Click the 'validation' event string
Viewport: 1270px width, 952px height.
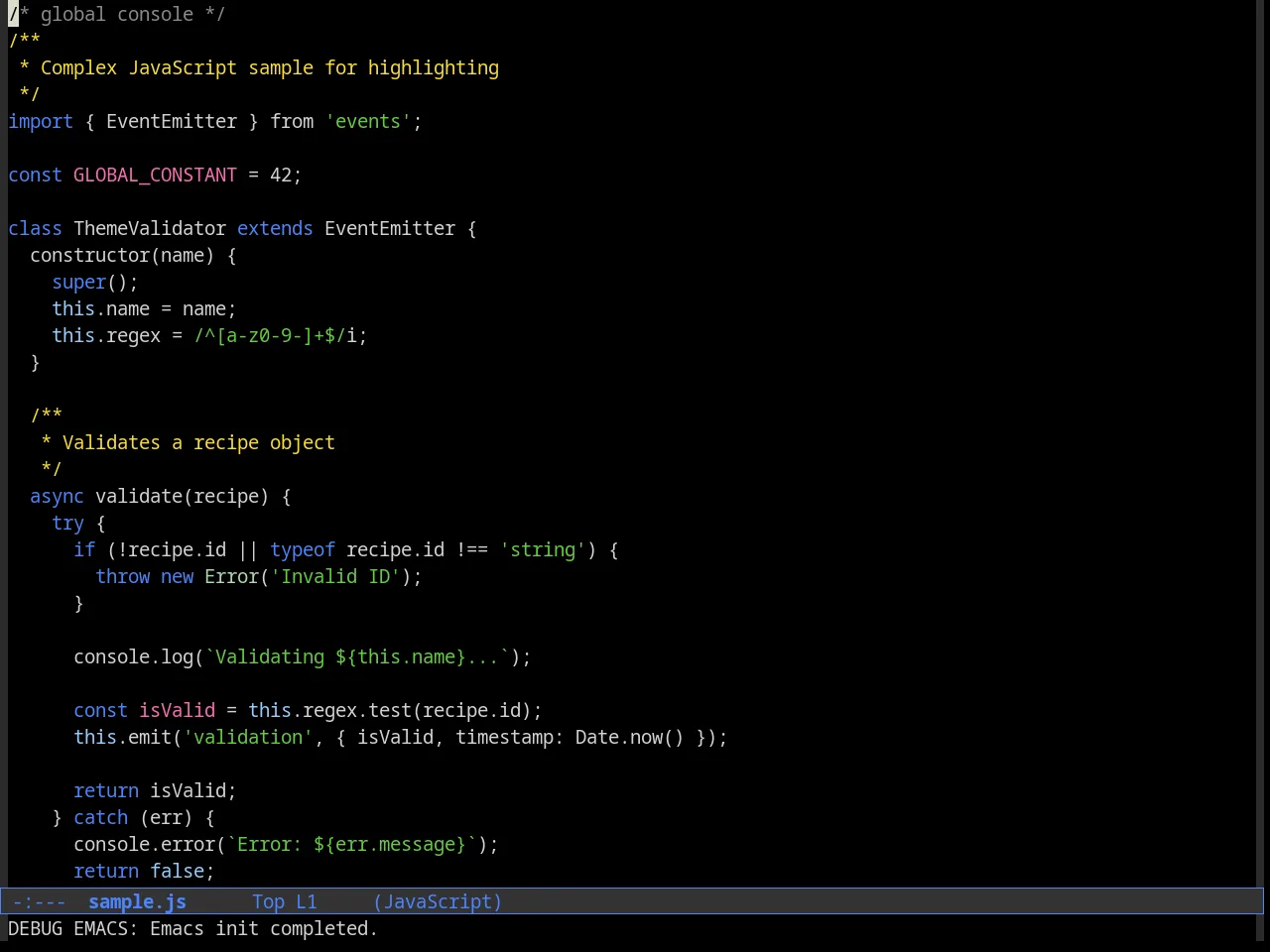tap(248, 737)
